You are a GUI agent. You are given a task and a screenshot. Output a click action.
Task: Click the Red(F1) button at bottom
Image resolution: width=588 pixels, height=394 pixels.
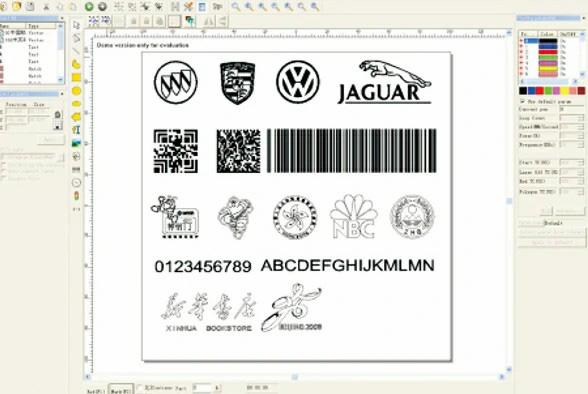(96, 391)
